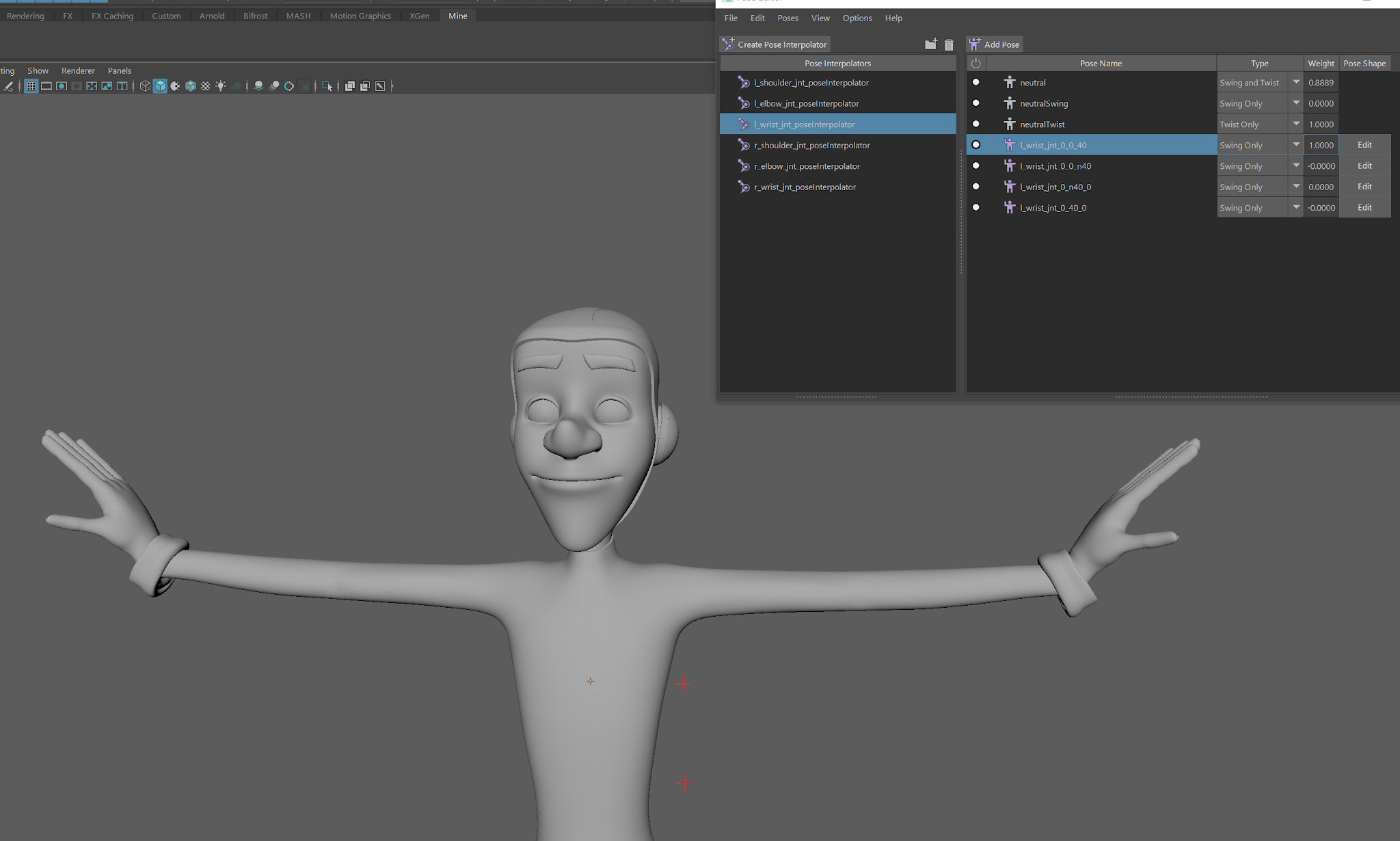1400x841 pixels.
Task: Toggle the textured checker display icon
Action: [x=205, y=86]
